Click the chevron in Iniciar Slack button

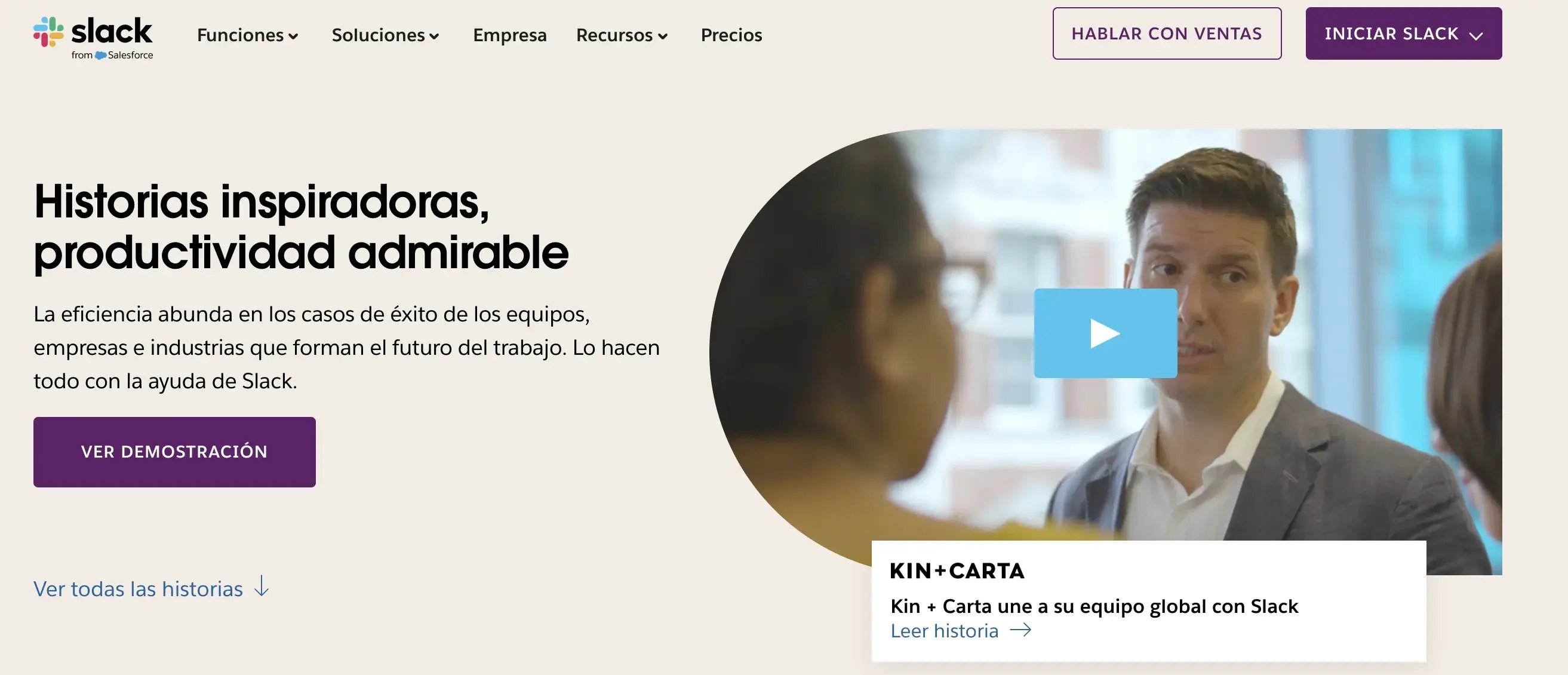(x=1476, y=35)
